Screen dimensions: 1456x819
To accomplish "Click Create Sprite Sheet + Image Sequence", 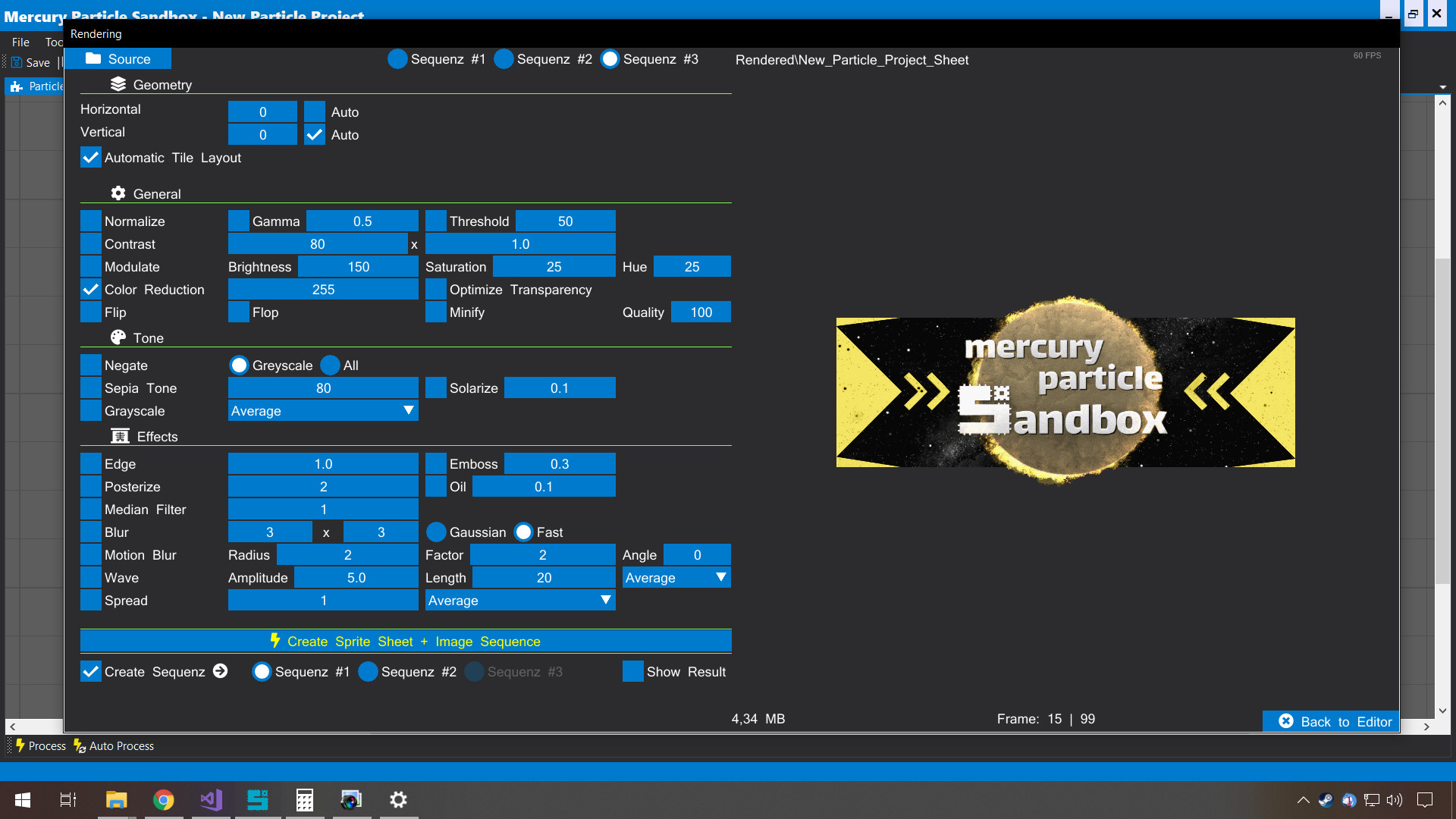I will [x=406, y=641].
